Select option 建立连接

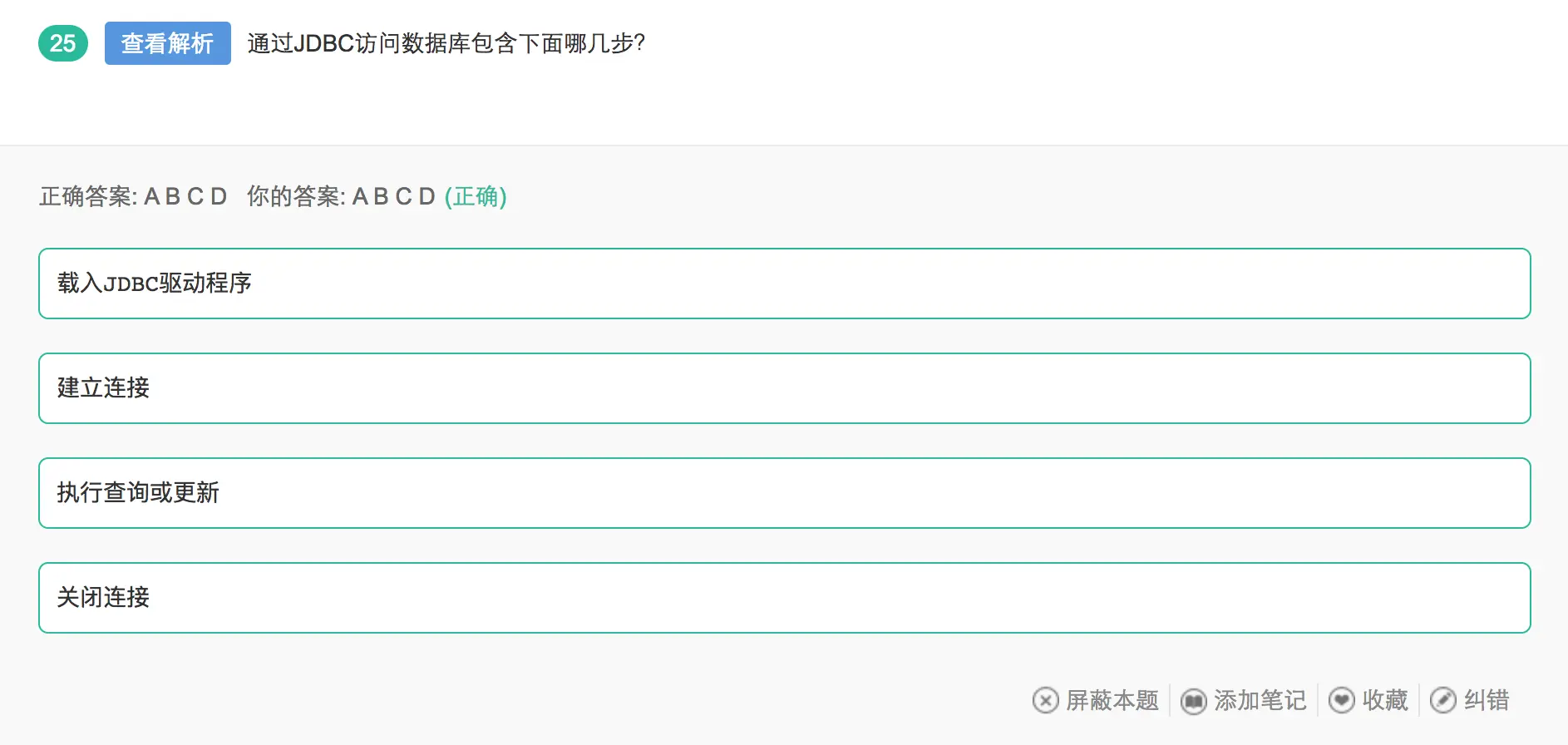tap(784, 388)
